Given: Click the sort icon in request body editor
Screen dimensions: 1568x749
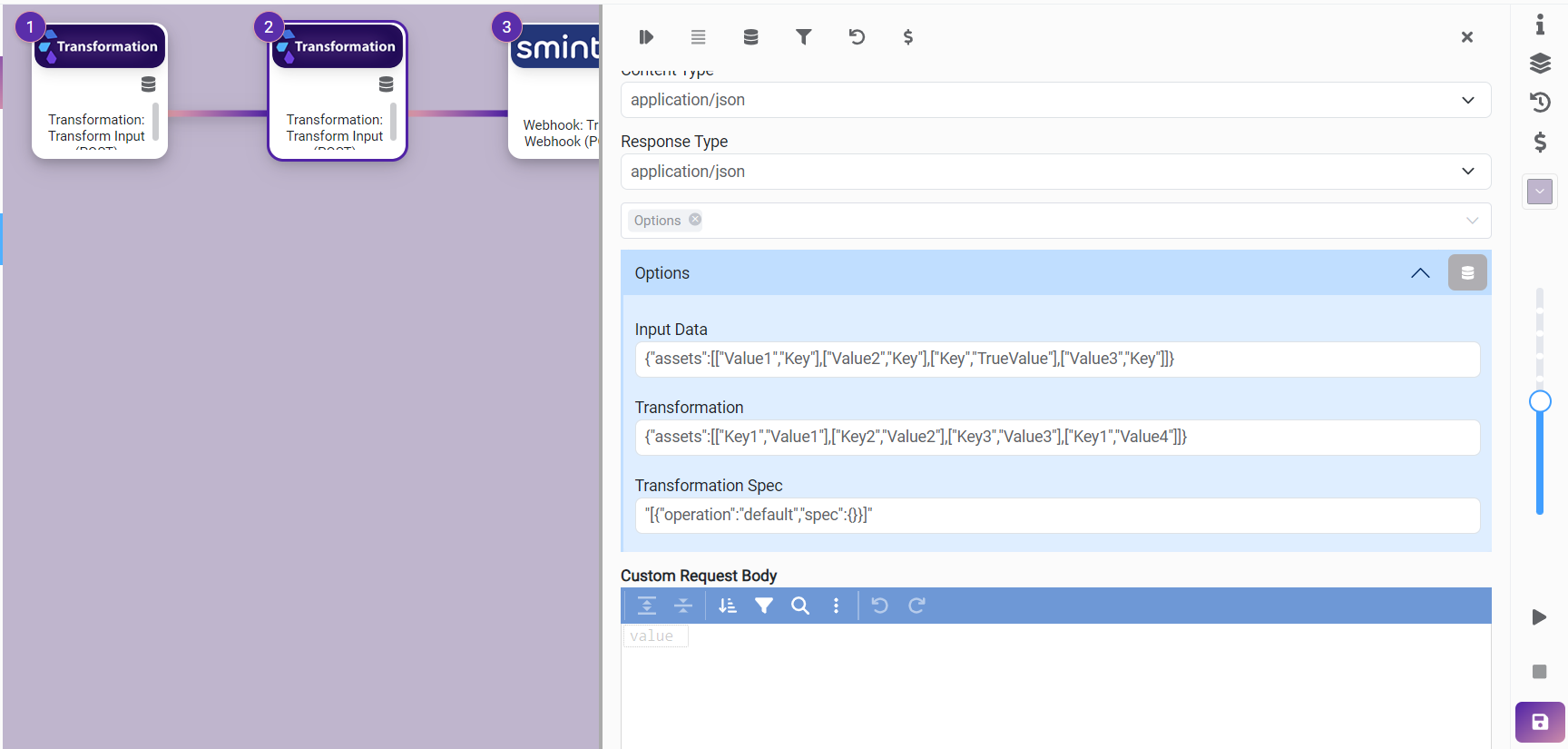Looking at the screenshot, I should pyautogui.click(x=727, y=606).
